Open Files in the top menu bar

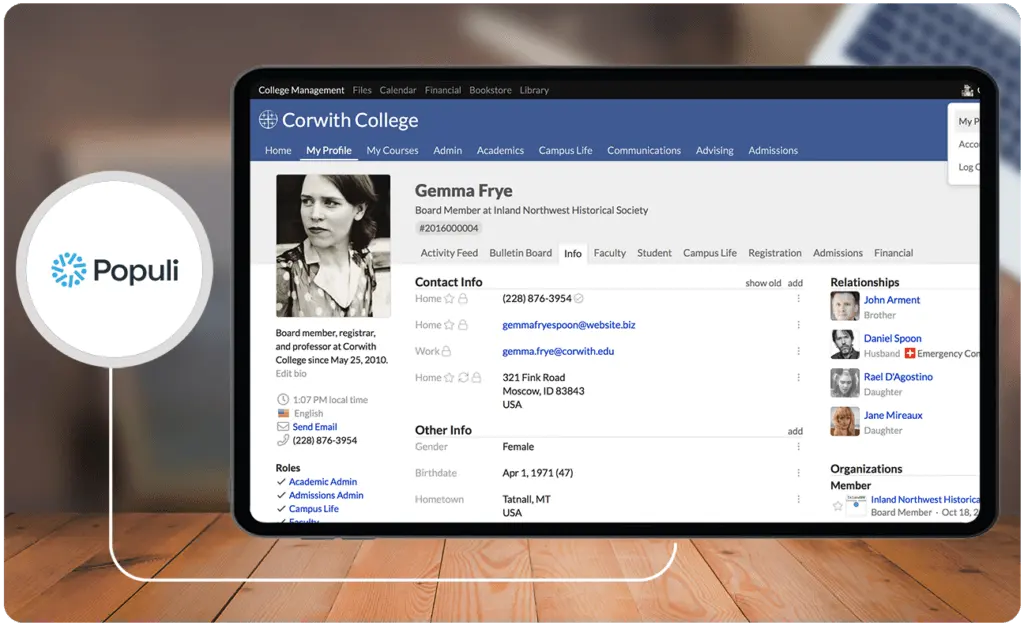pyautogui.click(x=362, y=90)
